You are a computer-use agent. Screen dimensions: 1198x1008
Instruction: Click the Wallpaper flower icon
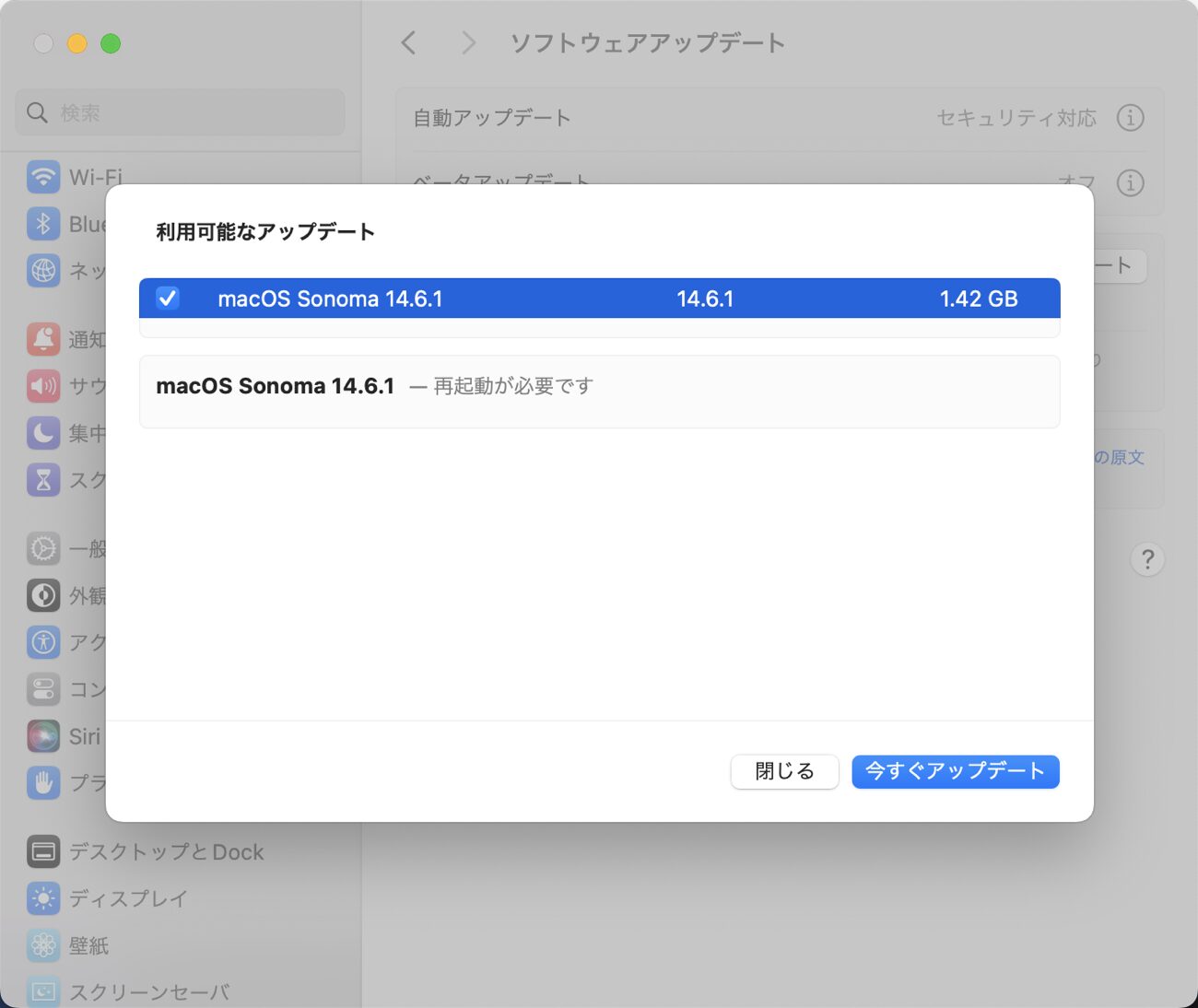click(x=43, y=945)
